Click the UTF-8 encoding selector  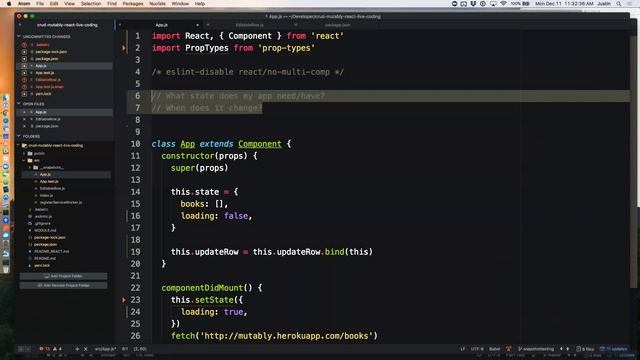(477, 349)
